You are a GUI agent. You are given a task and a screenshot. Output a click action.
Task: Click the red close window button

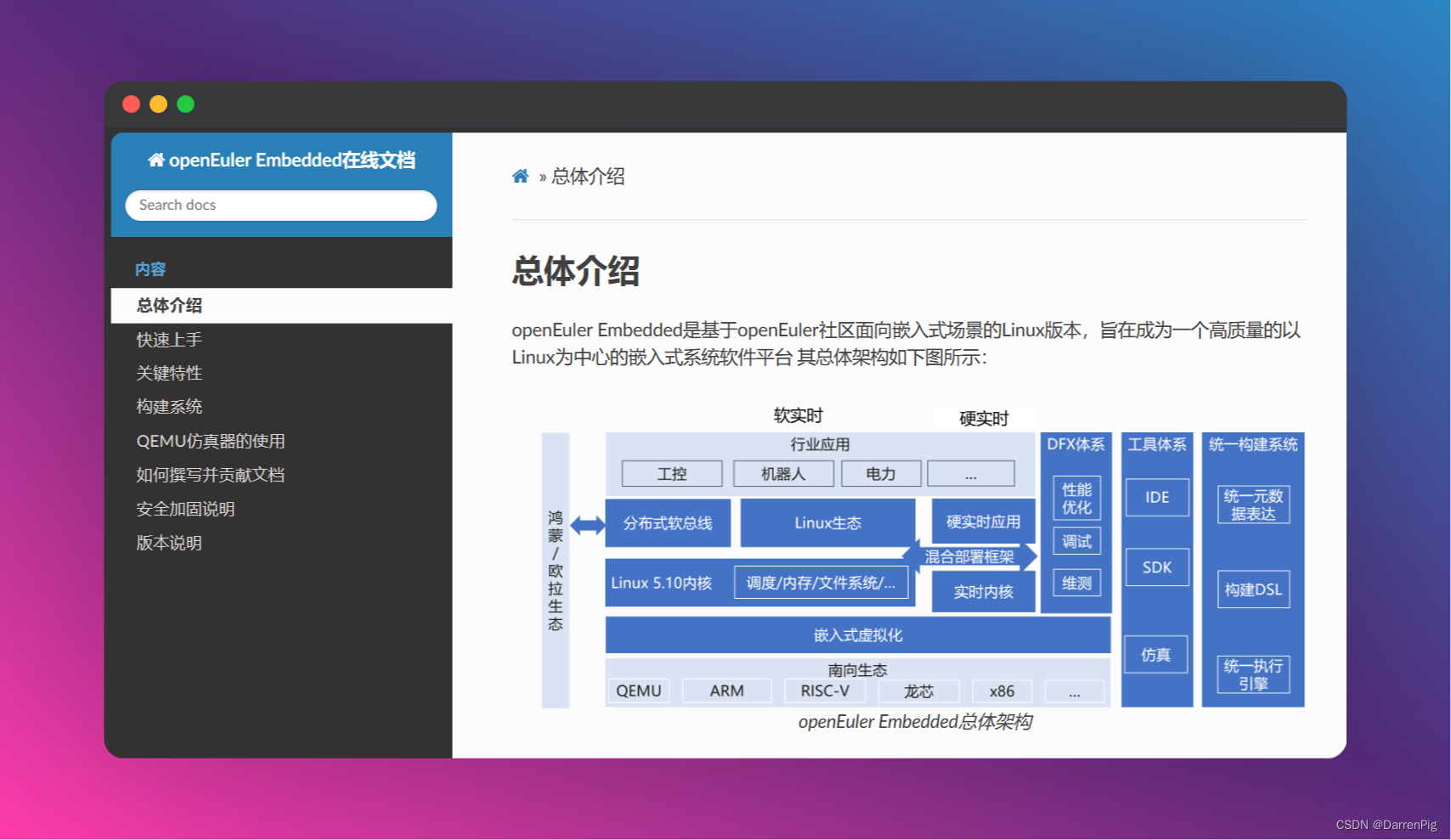tap(131, 104)
